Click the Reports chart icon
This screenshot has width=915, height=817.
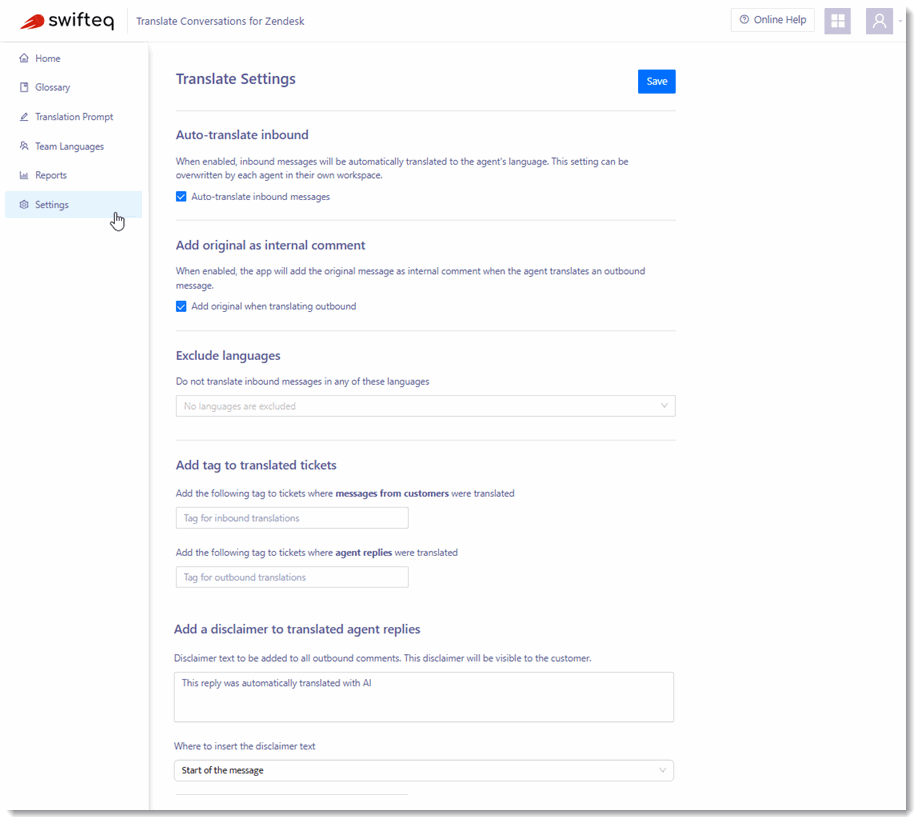(24, 175)
